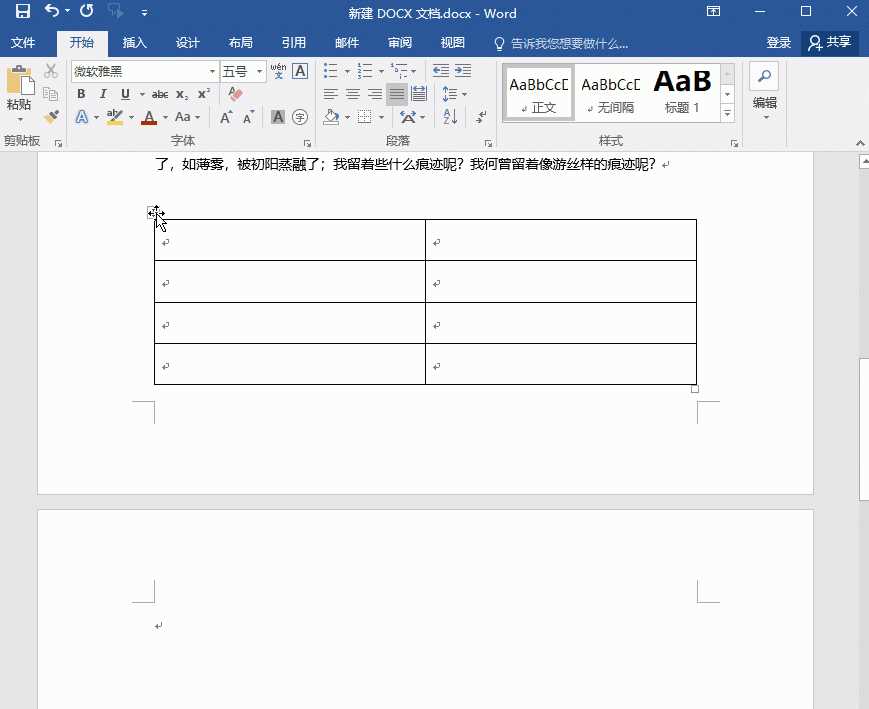The width and height of the screenshot is (869, 709).
Task: Click the 共享 share button
Action: pos(830,43)
